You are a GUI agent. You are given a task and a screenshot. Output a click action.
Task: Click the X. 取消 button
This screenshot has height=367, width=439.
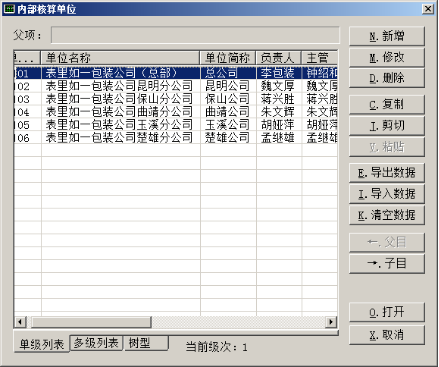[387, 335]
